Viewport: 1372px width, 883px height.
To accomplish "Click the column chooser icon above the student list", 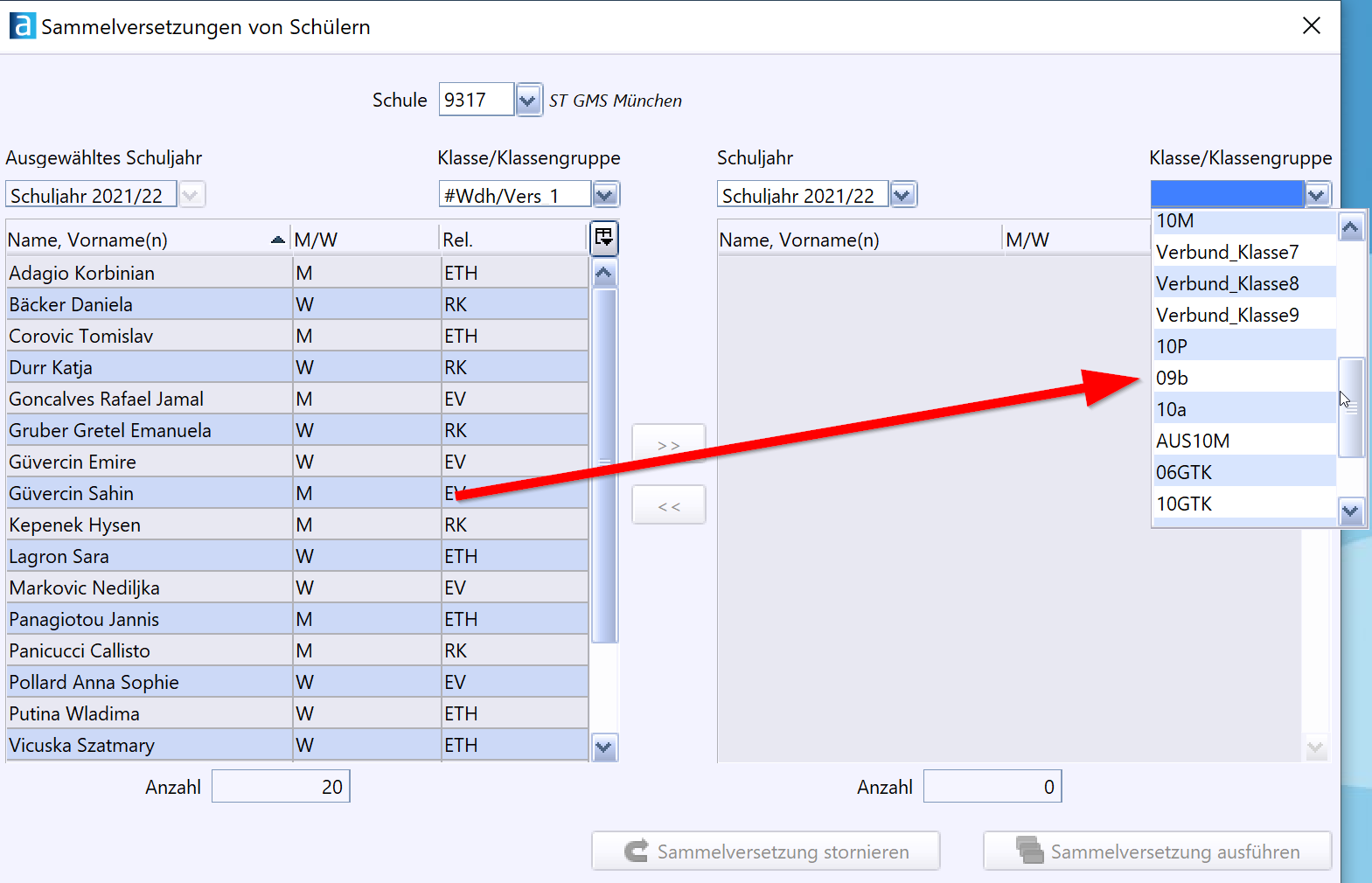I will click(x=604, y=237).
